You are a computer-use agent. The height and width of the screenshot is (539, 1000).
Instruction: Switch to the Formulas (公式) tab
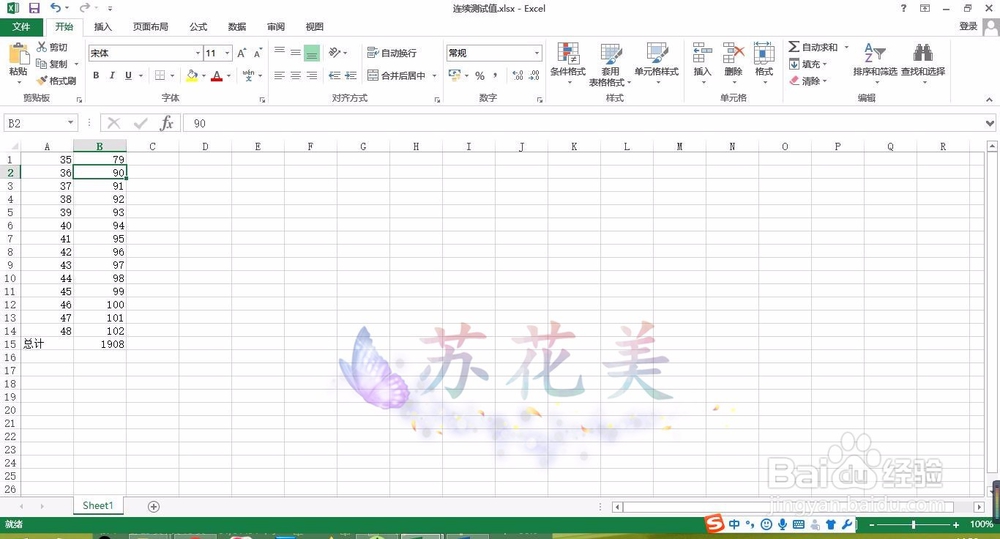click(198, 27)
